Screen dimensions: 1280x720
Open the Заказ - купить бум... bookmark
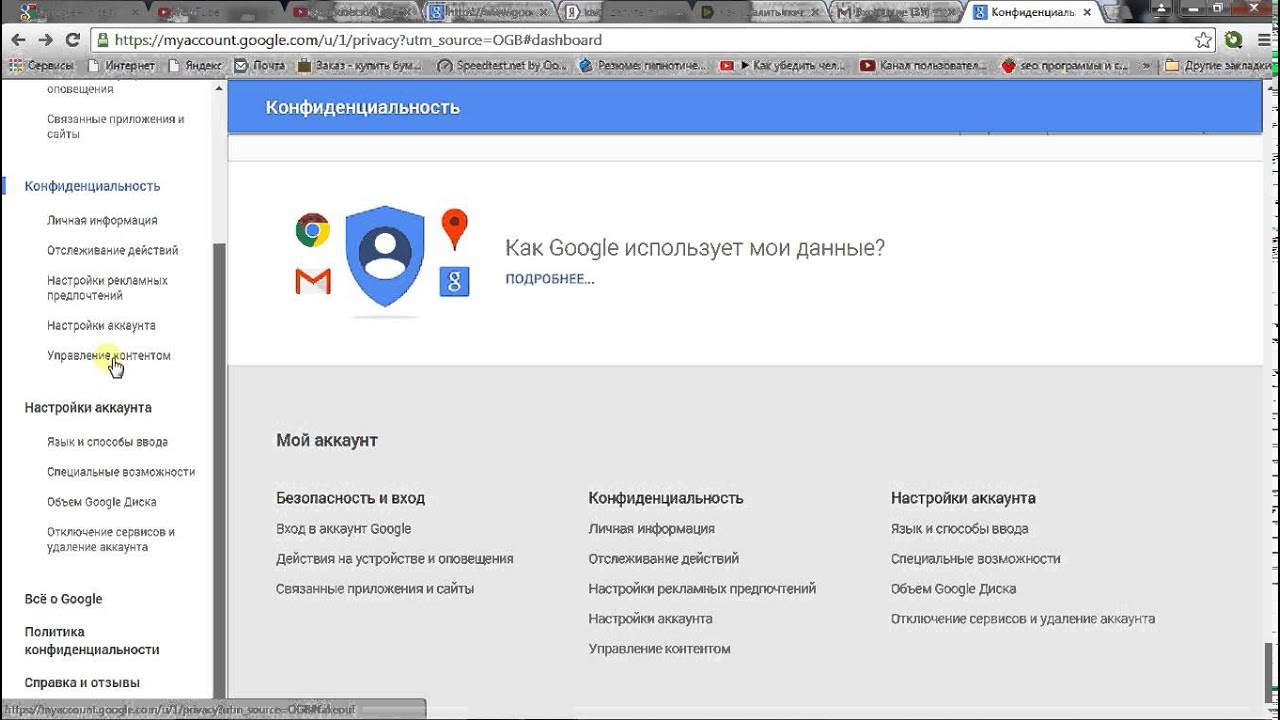(x=360, y=65)
